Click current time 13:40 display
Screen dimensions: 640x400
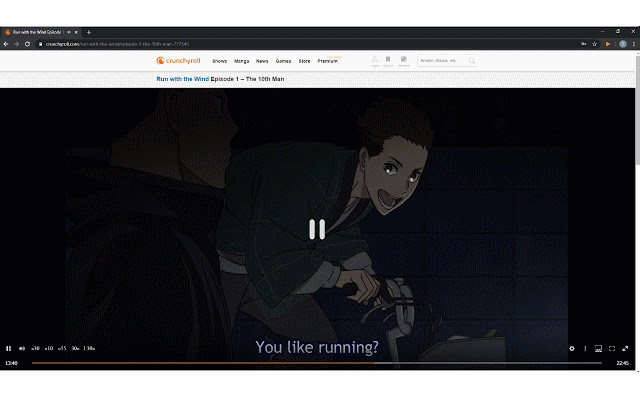[11, 363]
